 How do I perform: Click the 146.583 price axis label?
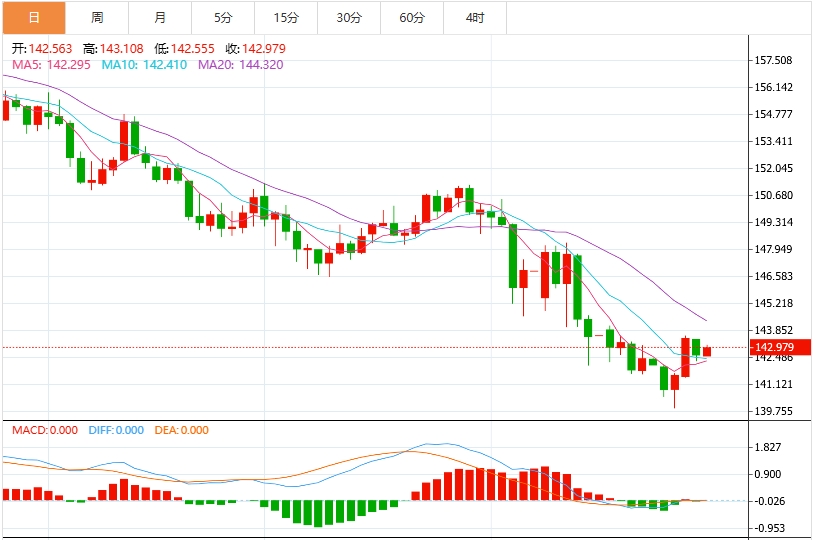point(773,276)
